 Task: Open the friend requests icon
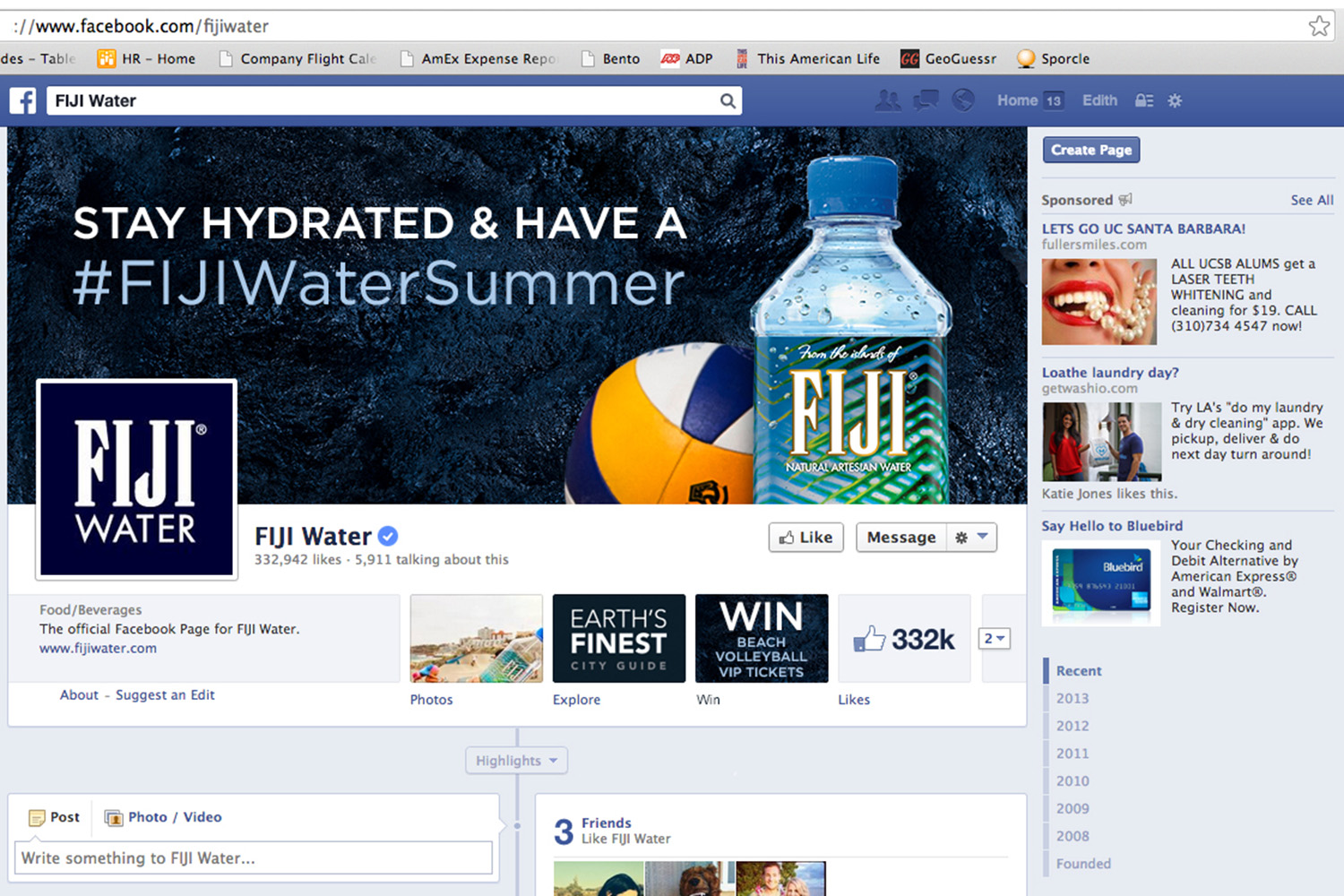(888, 100)
